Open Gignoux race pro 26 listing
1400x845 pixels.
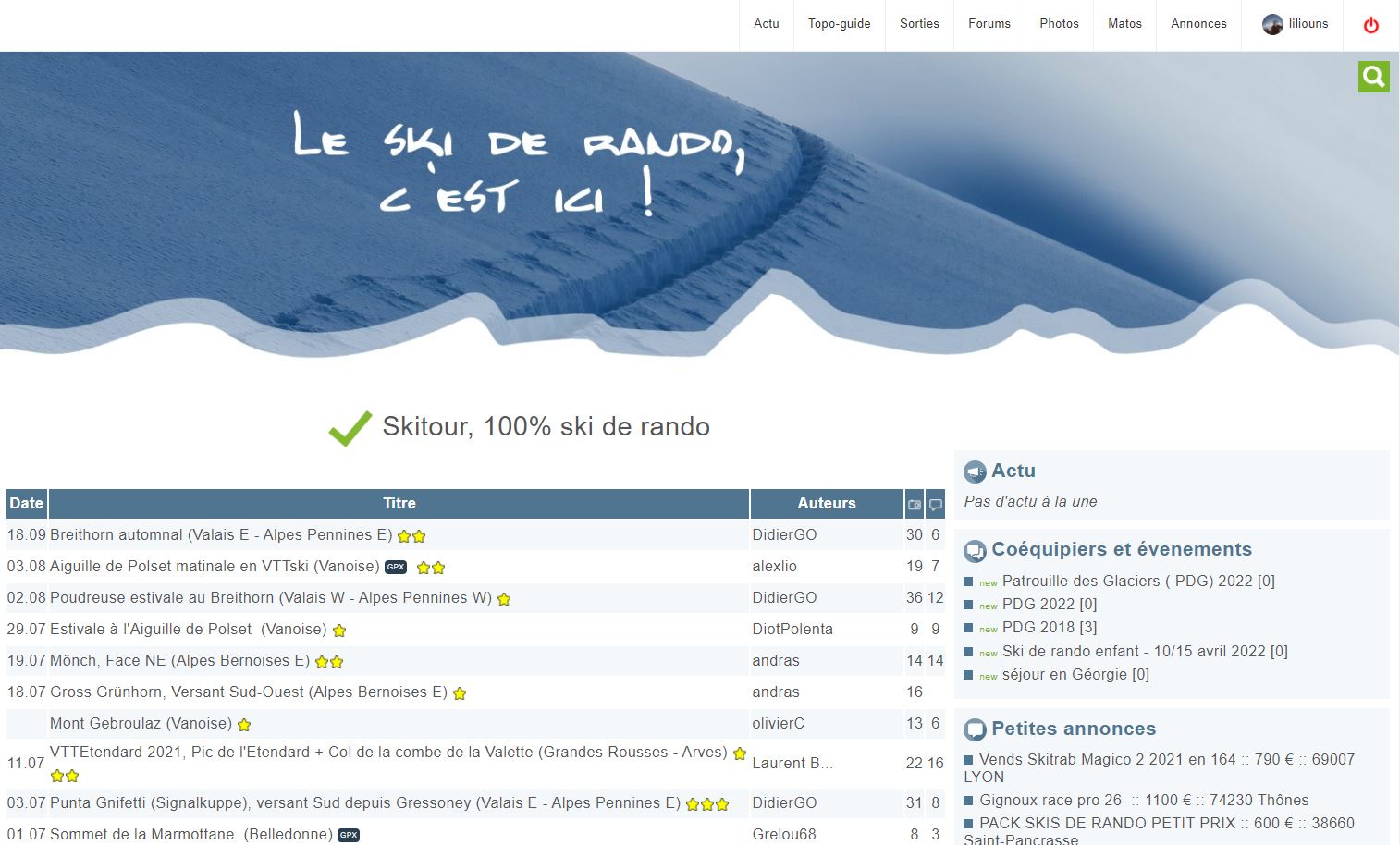[1050, 801]
